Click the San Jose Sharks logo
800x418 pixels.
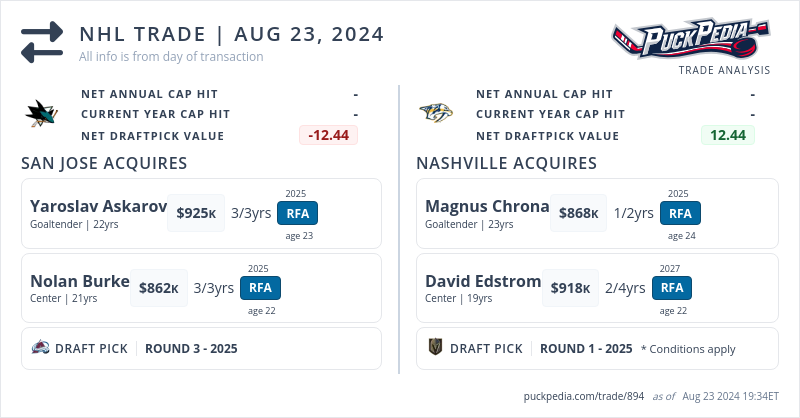(x=42, y=114)
